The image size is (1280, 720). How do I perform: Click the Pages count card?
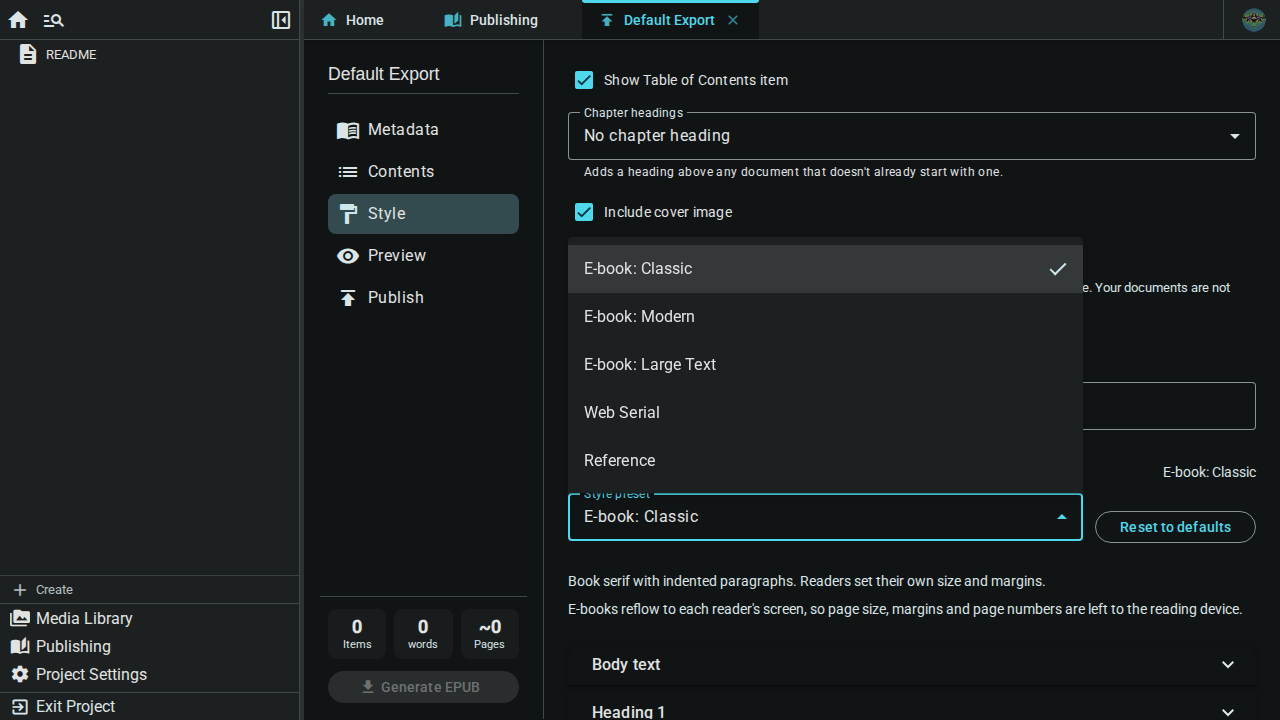tap(490, 634)
